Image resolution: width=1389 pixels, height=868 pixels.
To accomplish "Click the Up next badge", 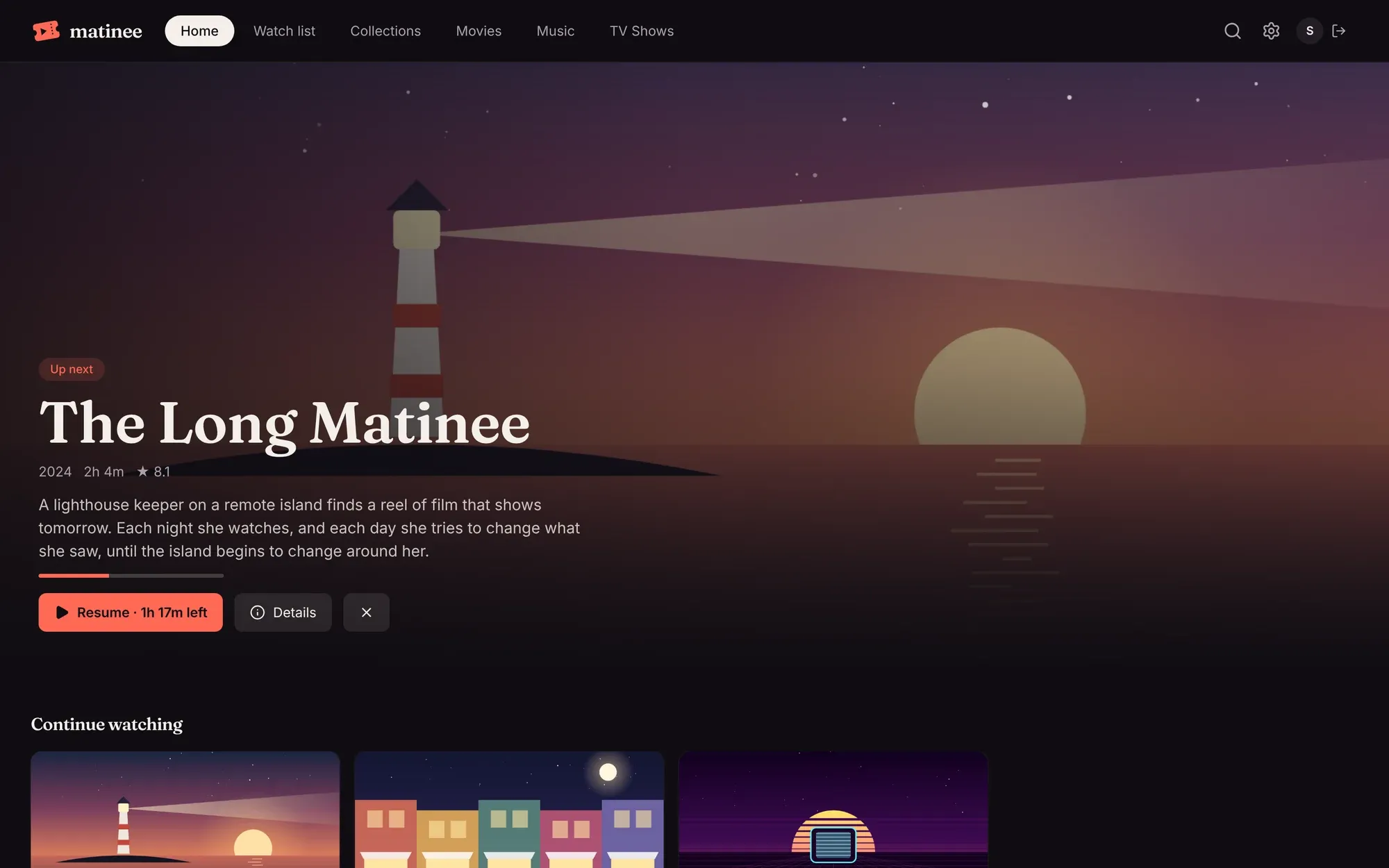I will tap(72, 369).
